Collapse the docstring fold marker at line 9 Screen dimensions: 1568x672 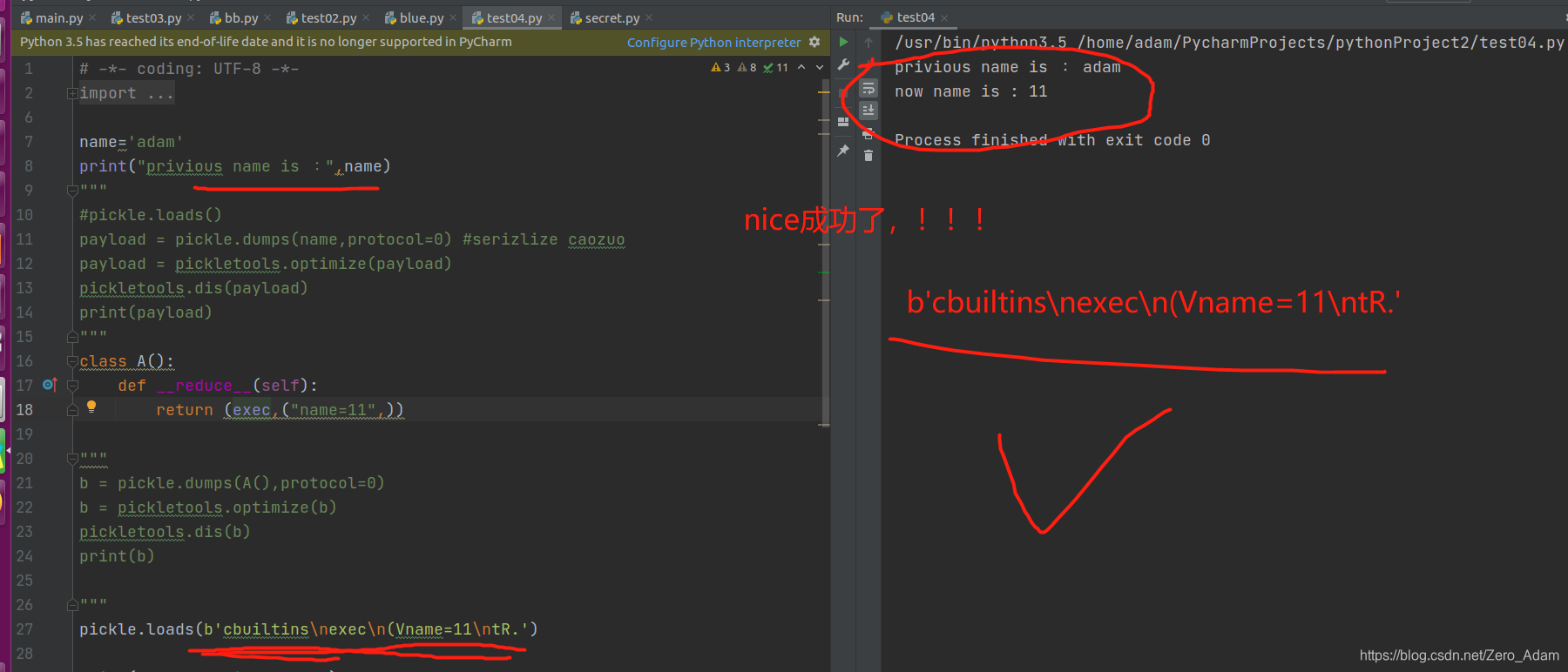tap(72, 190)
